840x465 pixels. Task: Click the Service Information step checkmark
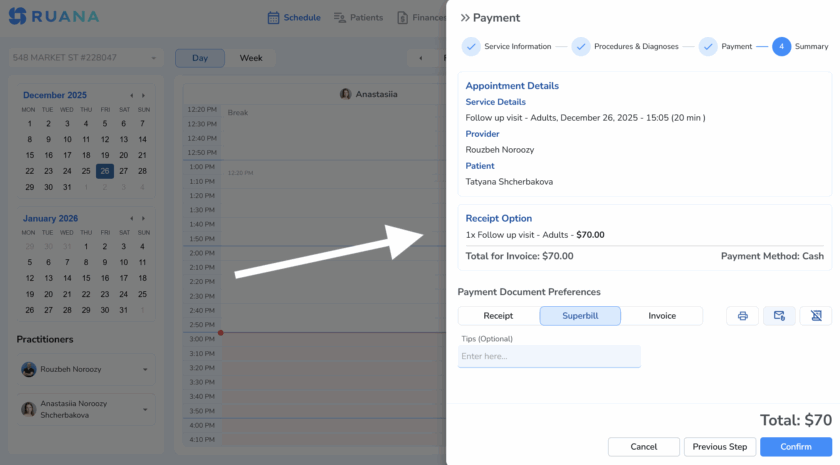[471, 47]
